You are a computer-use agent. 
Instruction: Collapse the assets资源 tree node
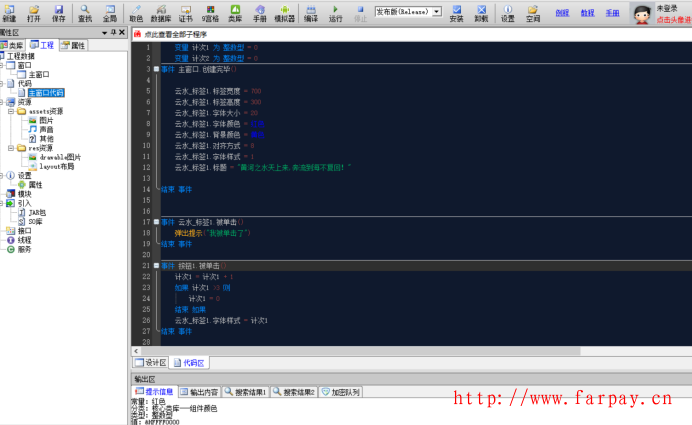11,111
